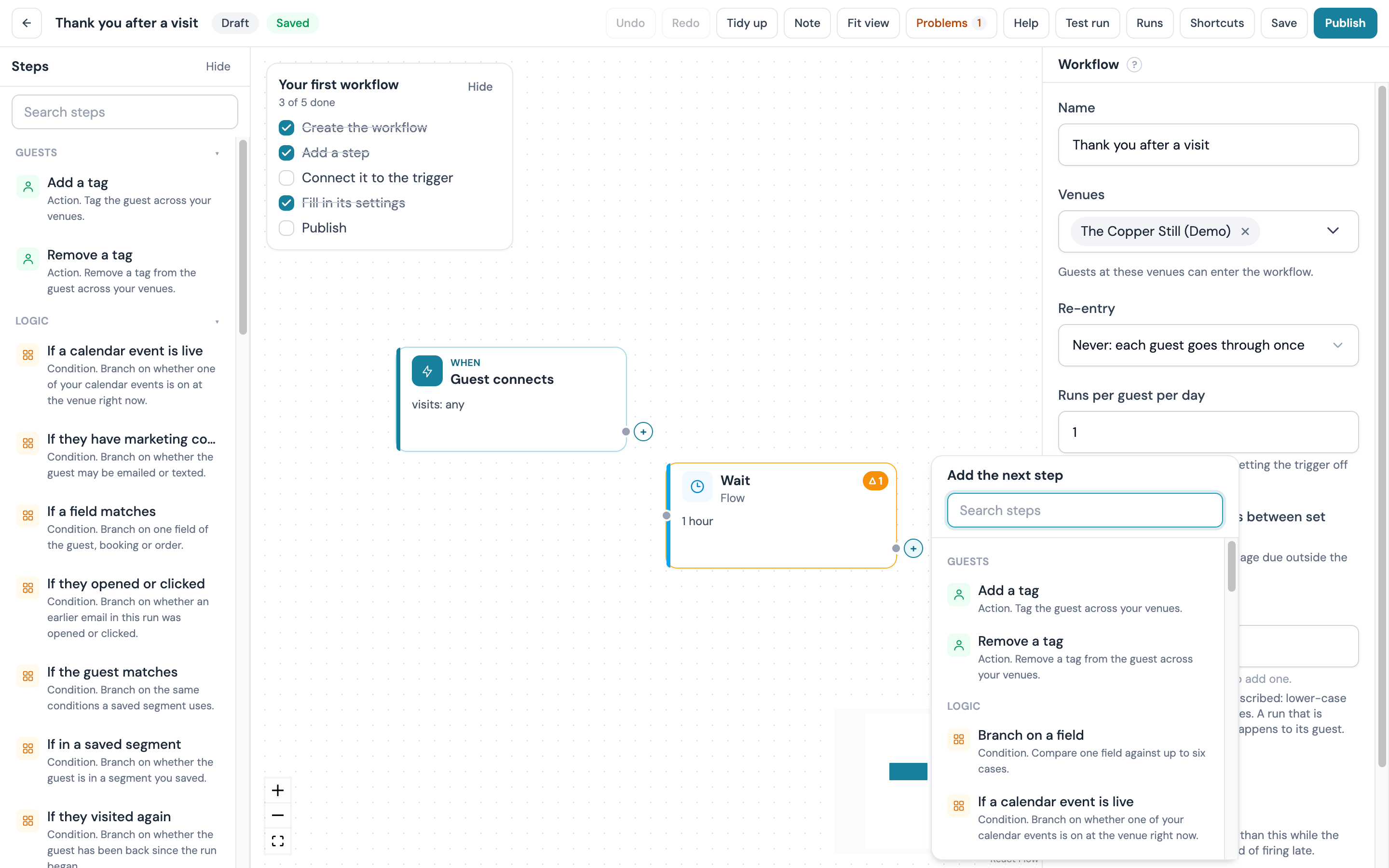
Task: Start a Test run
Action: (x=1087, y=23)
